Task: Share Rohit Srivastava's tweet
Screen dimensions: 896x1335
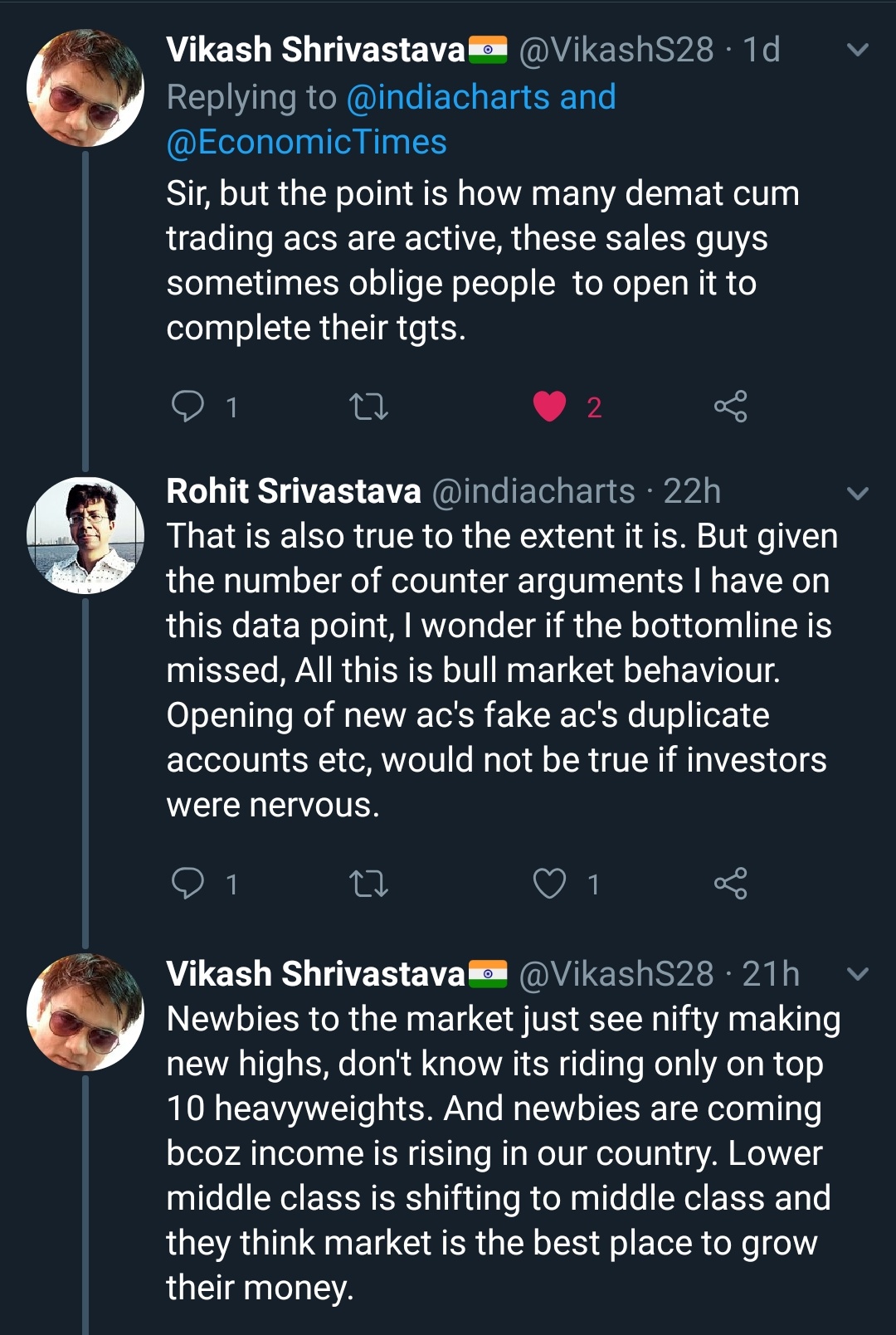Action: point(730,884)
